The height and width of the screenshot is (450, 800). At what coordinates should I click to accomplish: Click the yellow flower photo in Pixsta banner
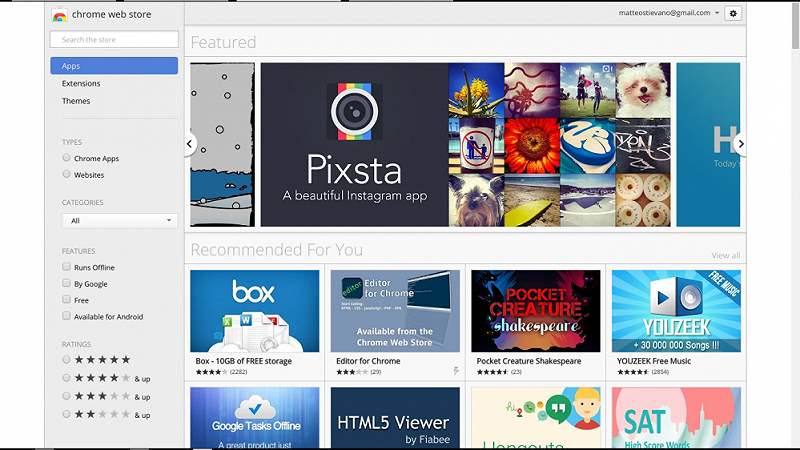click(477, 90)
